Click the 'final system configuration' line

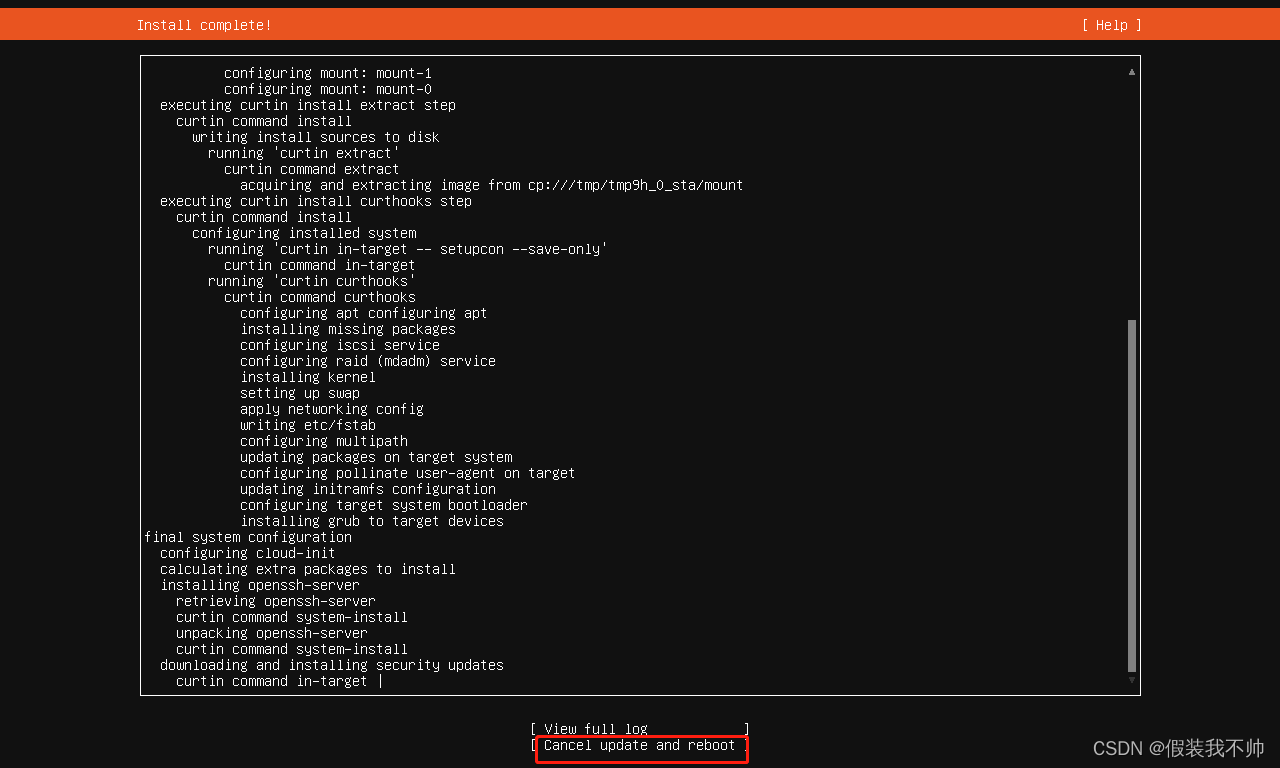pyautogui.click(x=248, y=537)
